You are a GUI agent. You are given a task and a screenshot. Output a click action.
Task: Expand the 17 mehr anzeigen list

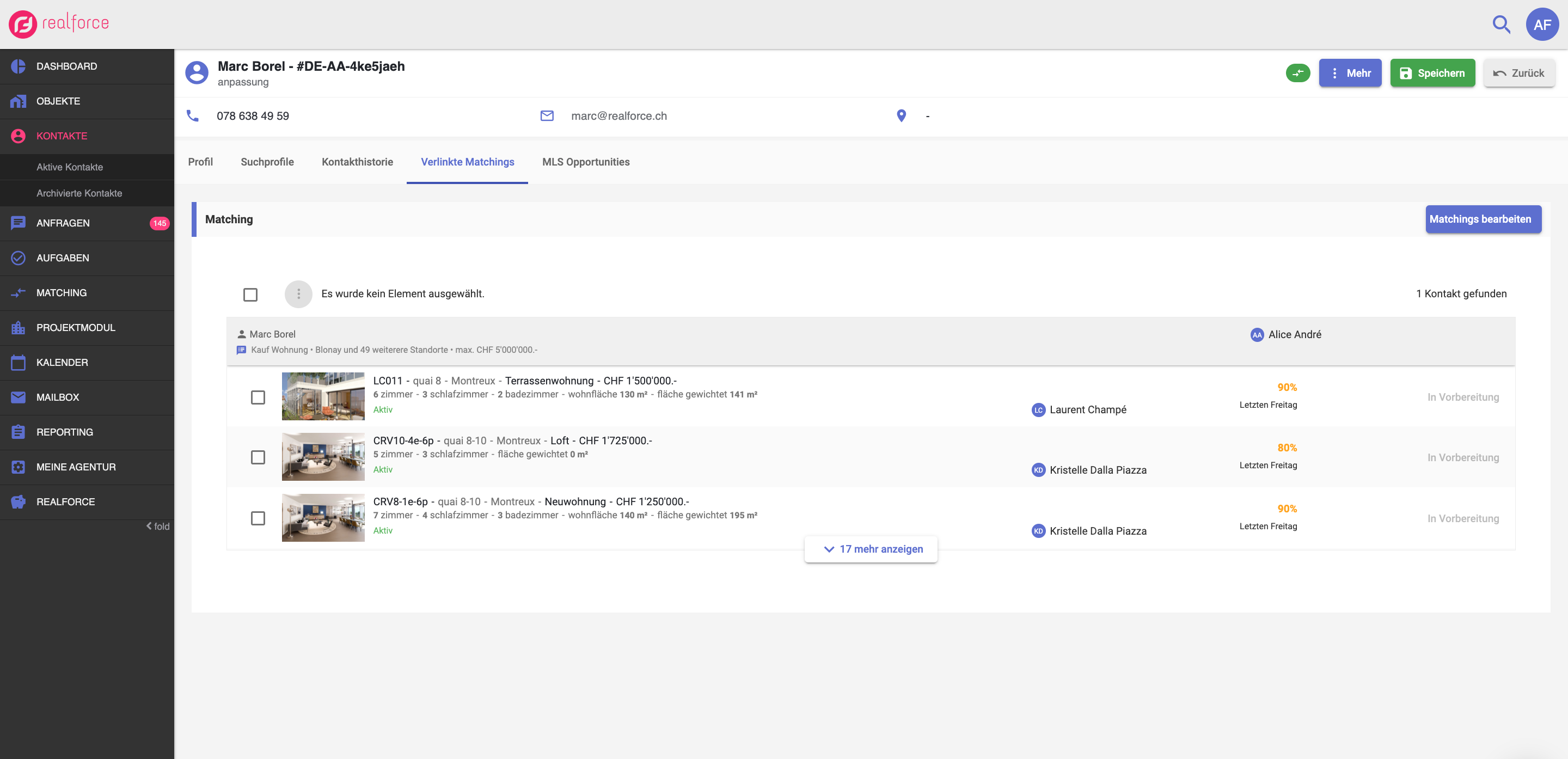click(x=871, y=549)
